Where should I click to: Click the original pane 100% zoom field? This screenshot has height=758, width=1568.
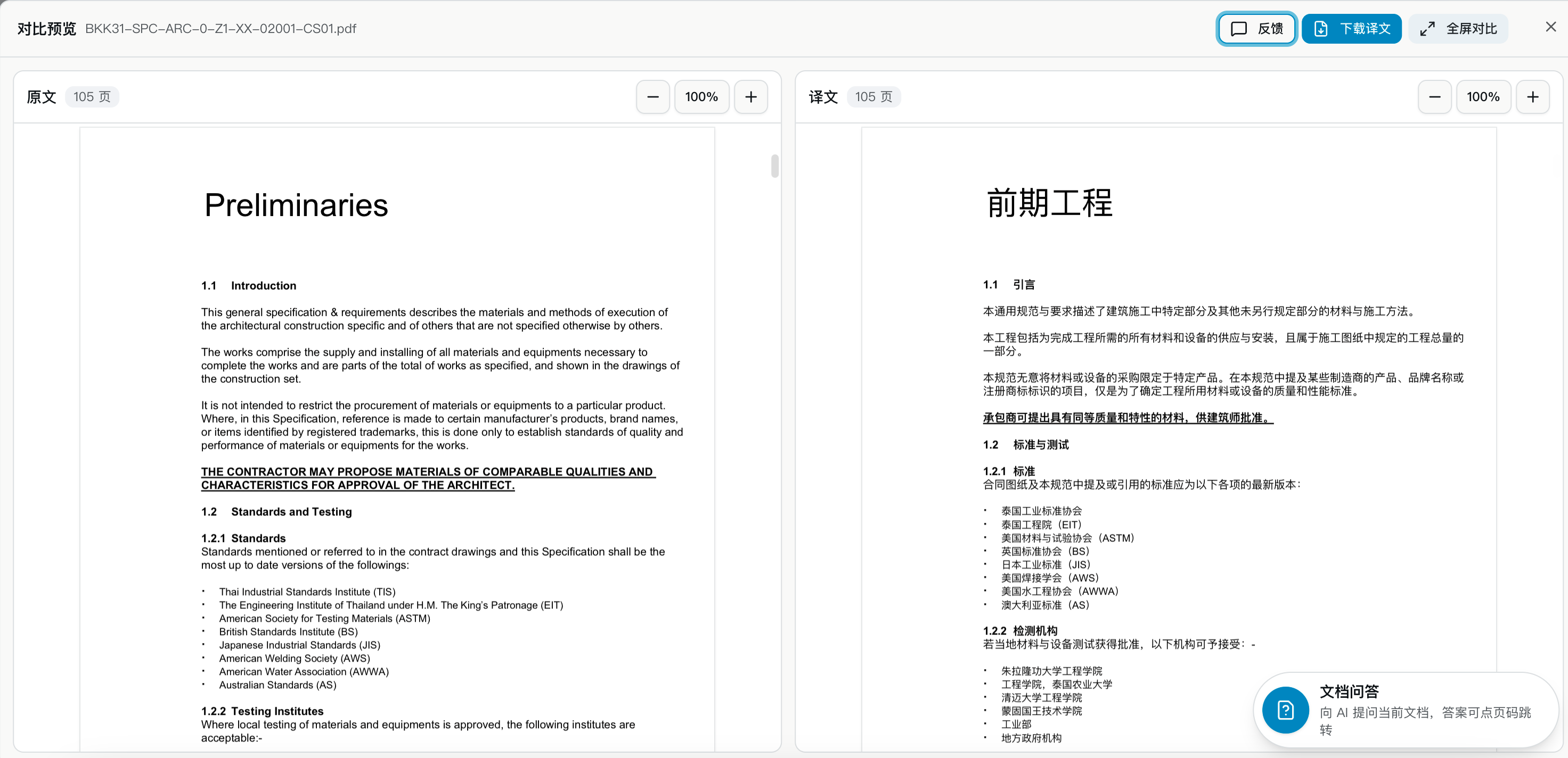click(x=701, y=97)
